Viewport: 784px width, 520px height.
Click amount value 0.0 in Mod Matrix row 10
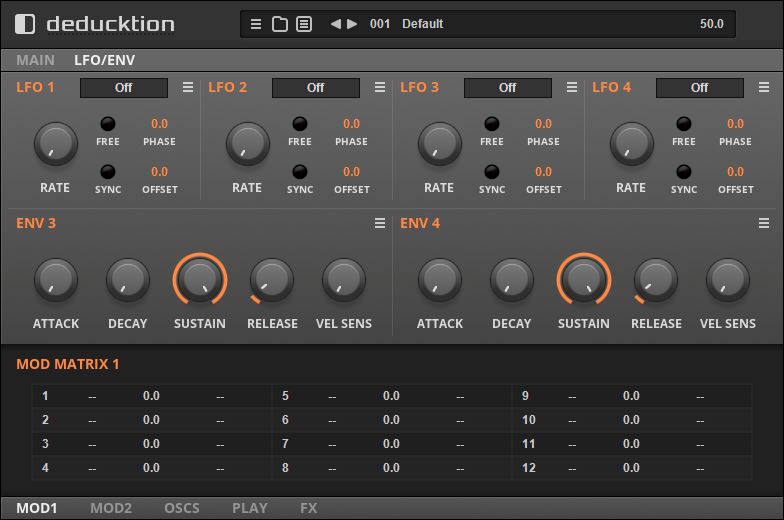pyautogui.click(x=631, y=420)
